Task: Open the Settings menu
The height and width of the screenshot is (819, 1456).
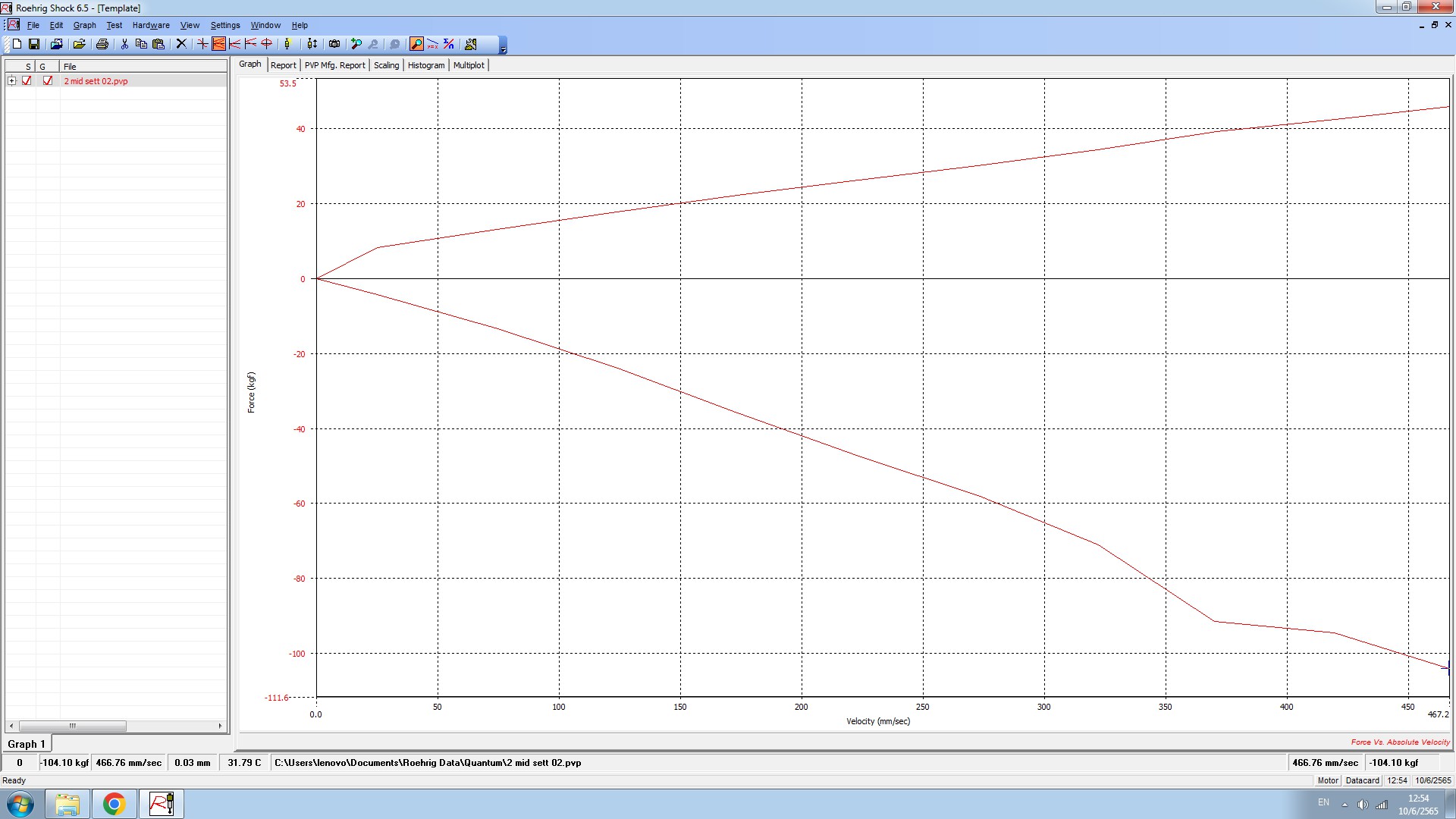Action: tap(225, 25)
